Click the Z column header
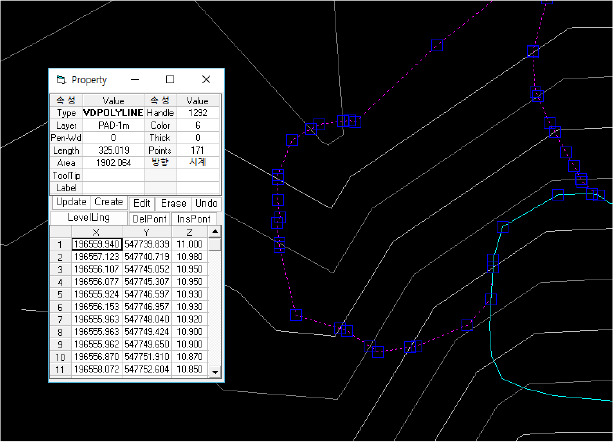613x442 pixels. point(190,232)
